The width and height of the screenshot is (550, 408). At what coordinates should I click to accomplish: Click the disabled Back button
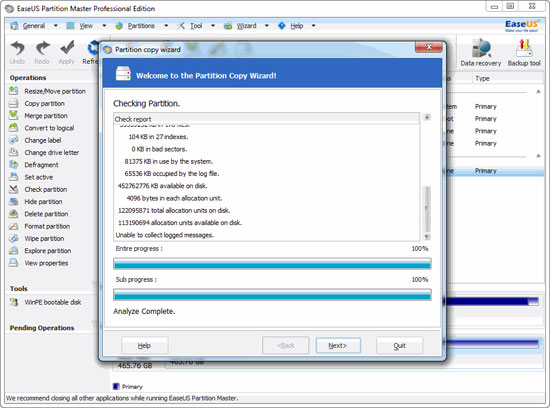(286, 346)
